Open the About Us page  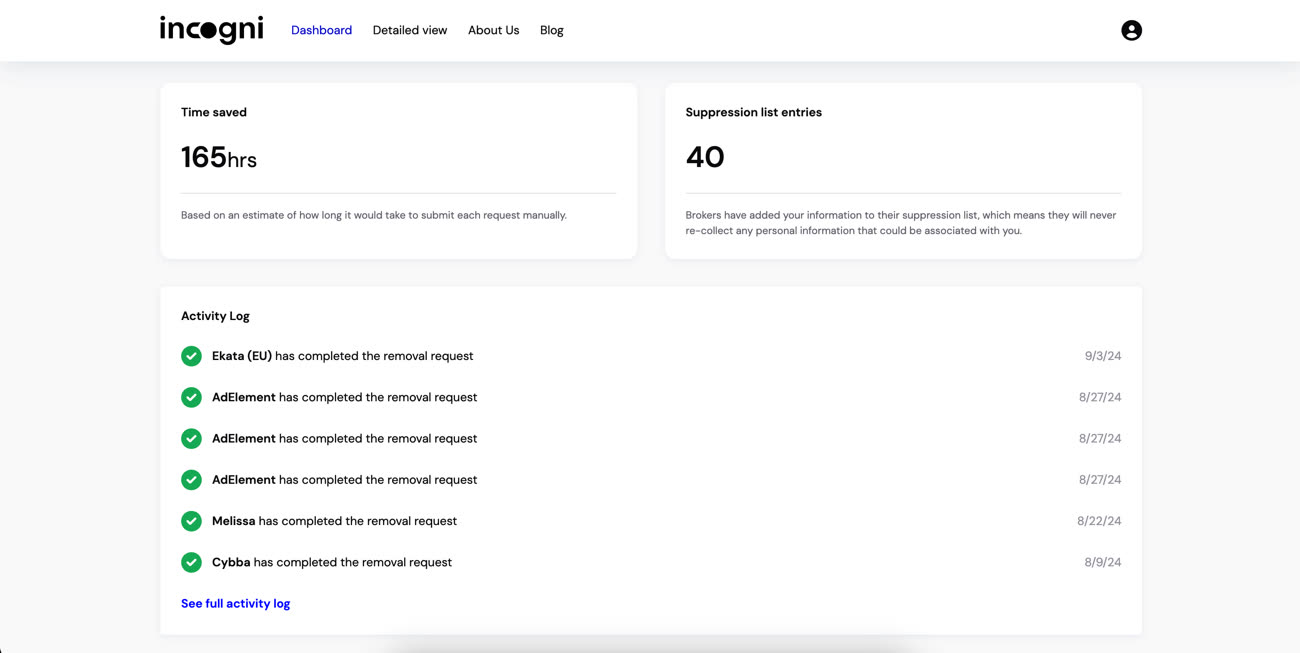click(493, 30)
